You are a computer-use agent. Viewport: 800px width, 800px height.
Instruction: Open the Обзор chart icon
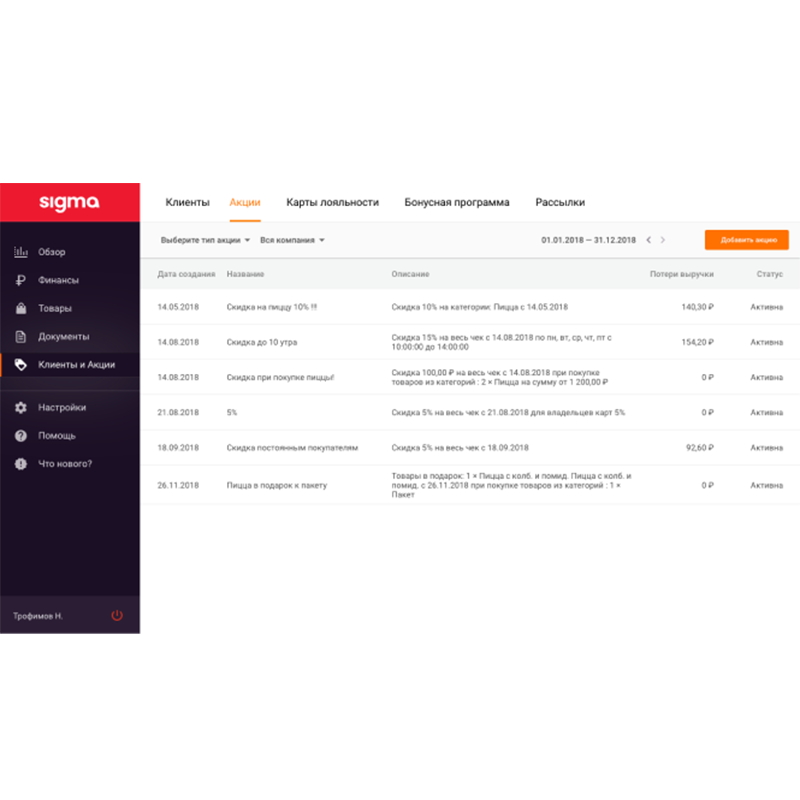21,252
